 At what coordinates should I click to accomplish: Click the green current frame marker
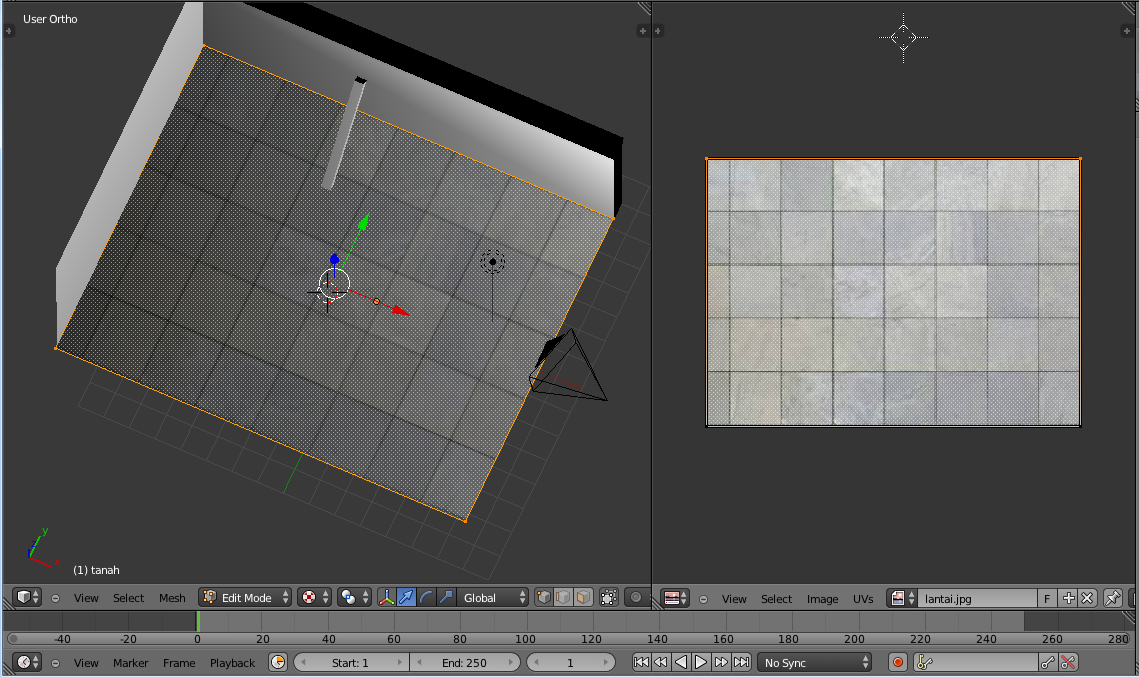pyautogui.click(x=198, y=621)
